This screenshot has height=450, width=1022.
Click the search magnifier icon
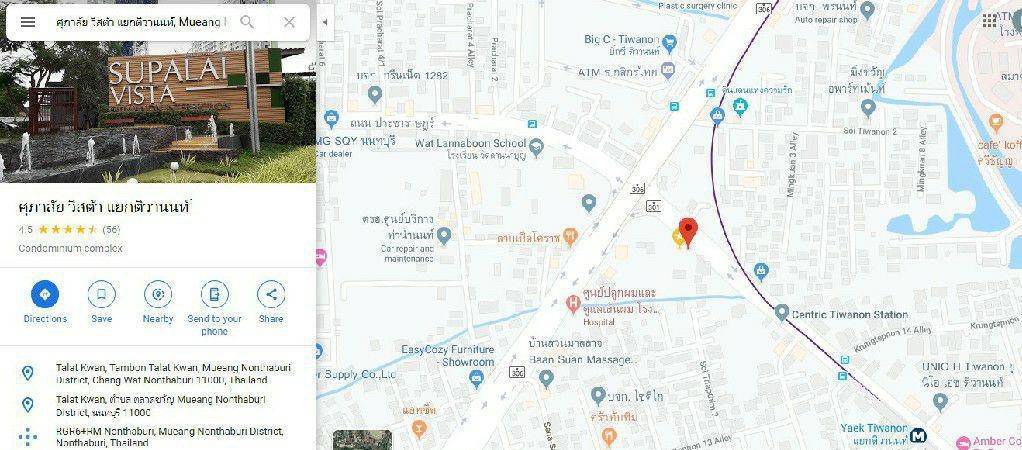pos(247,22)
